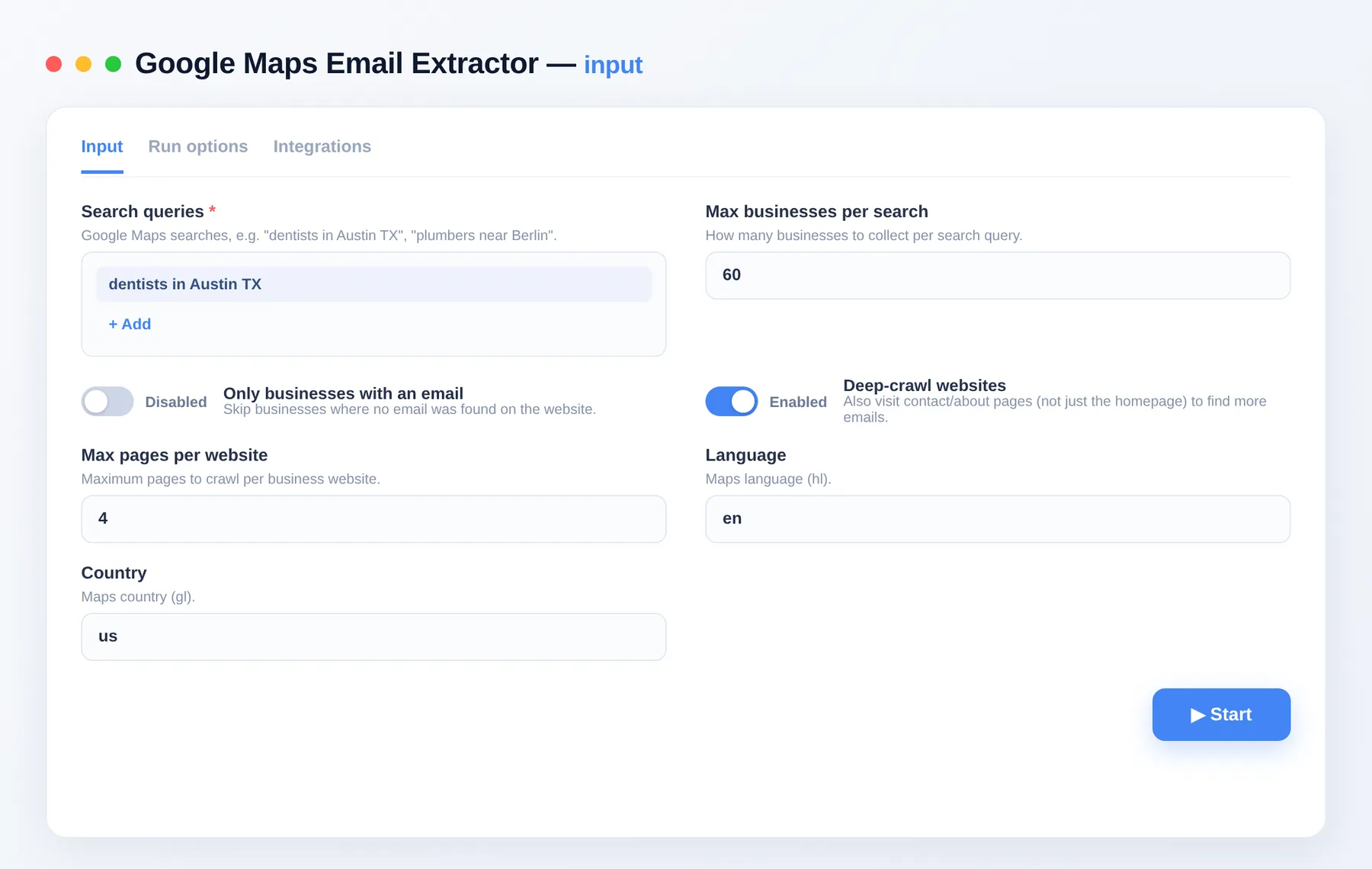Screen dimensions: 1372x869
Task: Select the 'dentists in Austin TX' query entry
Action: pos(373,284)
